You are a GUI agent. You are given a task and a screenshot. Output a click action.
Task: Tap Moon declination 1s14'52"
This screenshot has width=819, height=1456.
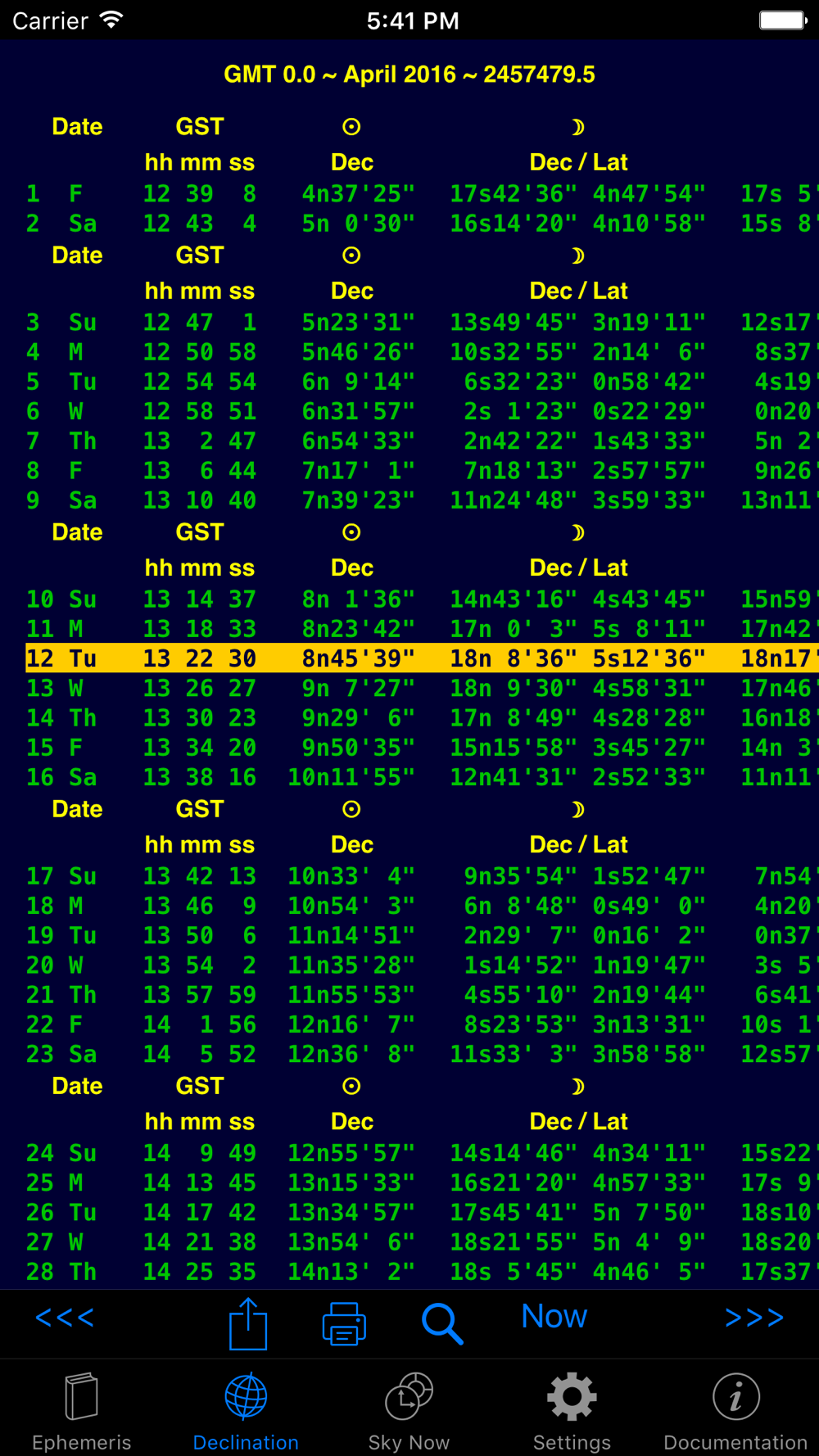(x=520, y=965)
